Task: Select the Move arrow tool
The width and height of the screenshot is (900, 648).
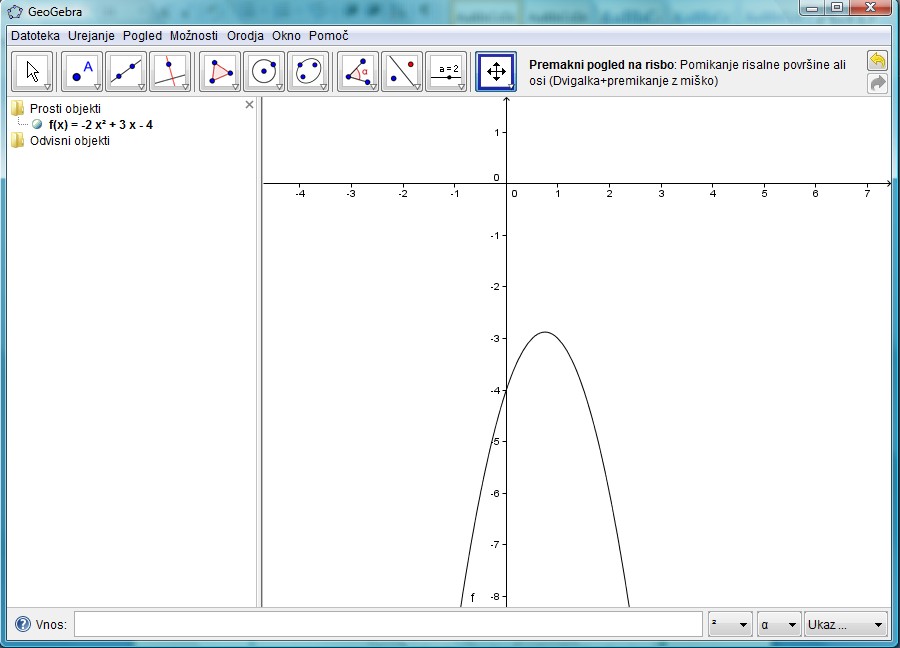Action: point(33,72)
